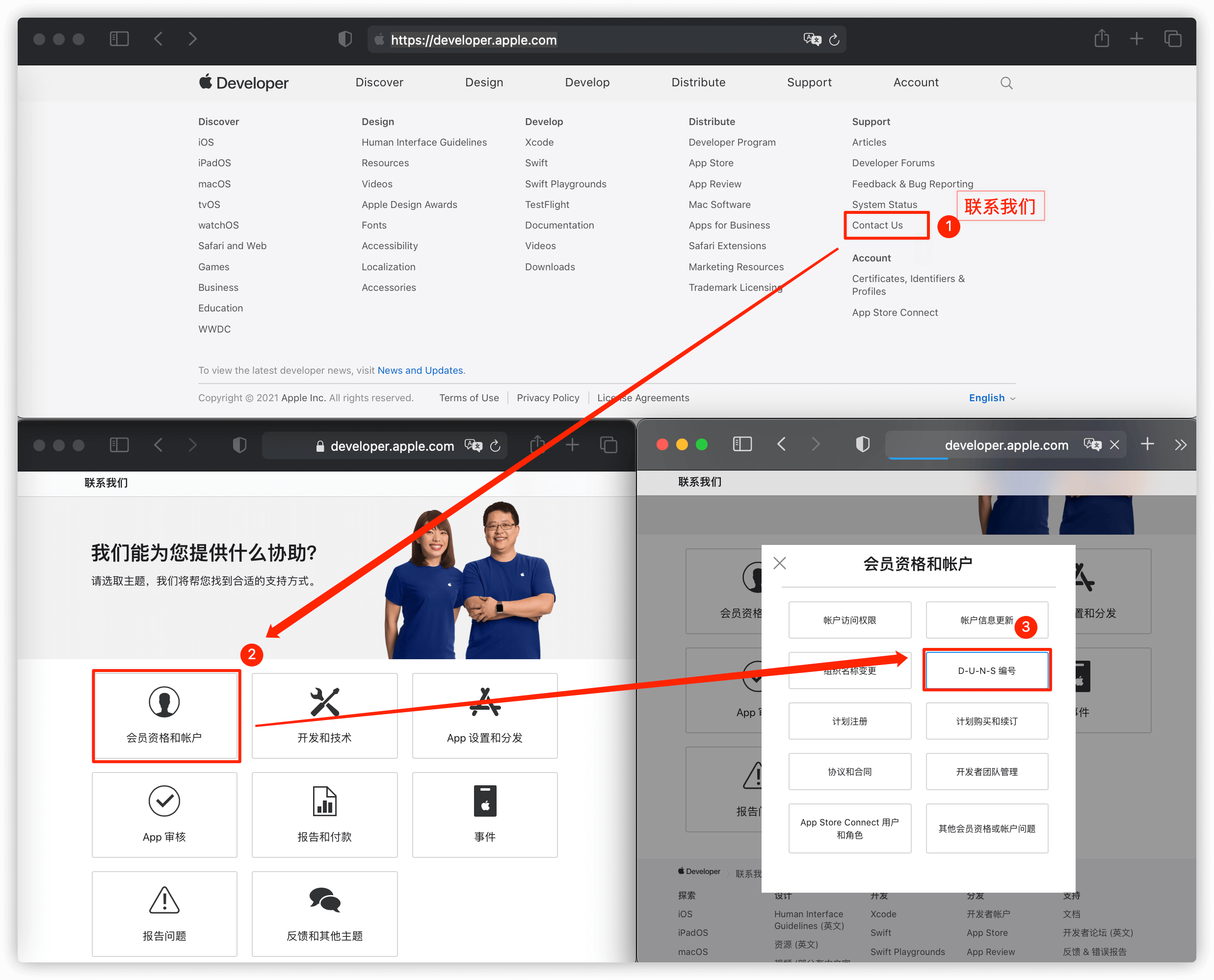Go back in bottom-right Safari window
The image size is (1214, 980).
tap(781, 444)
